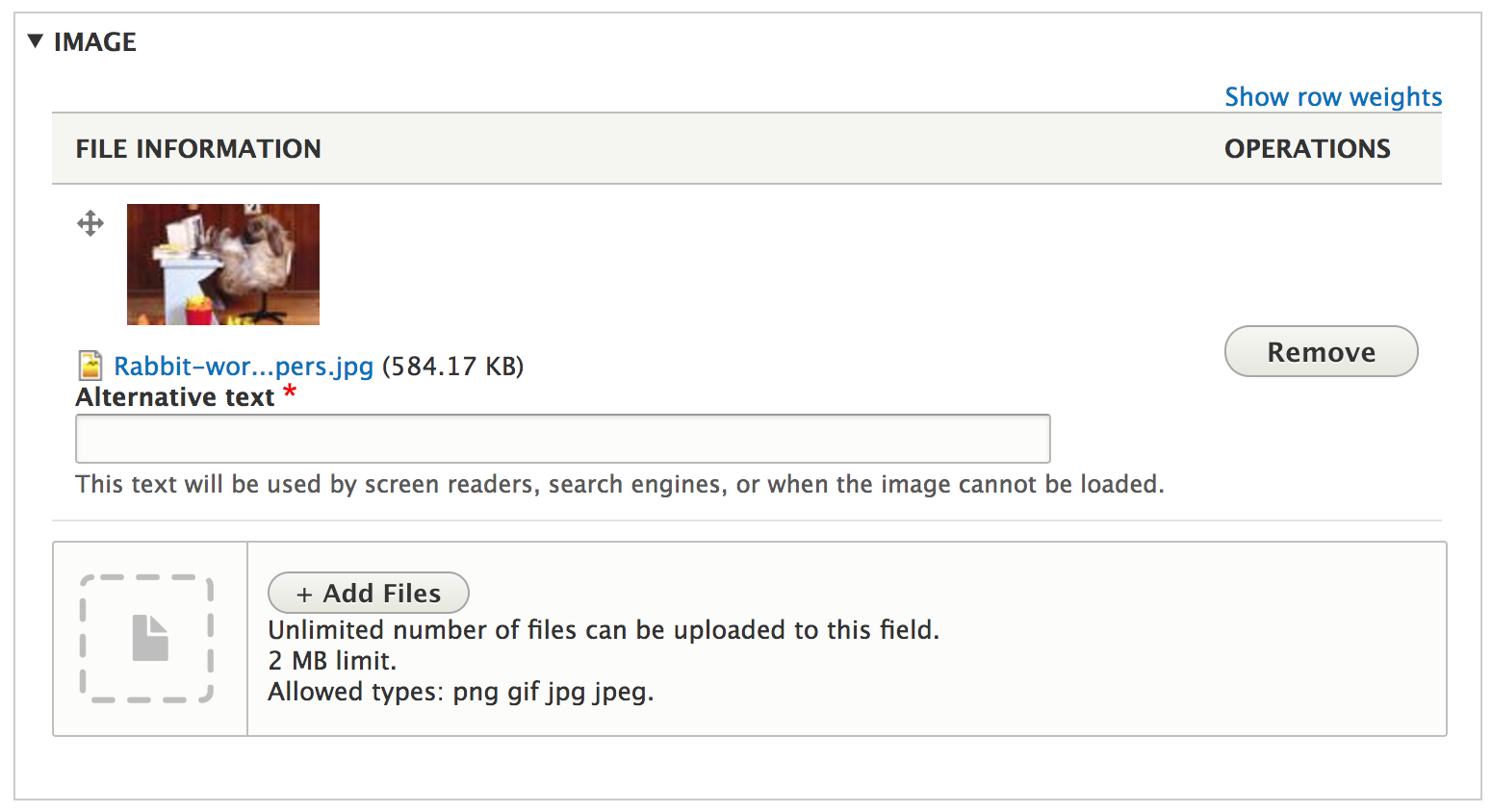Click the screen readers help description

point(620,484)
